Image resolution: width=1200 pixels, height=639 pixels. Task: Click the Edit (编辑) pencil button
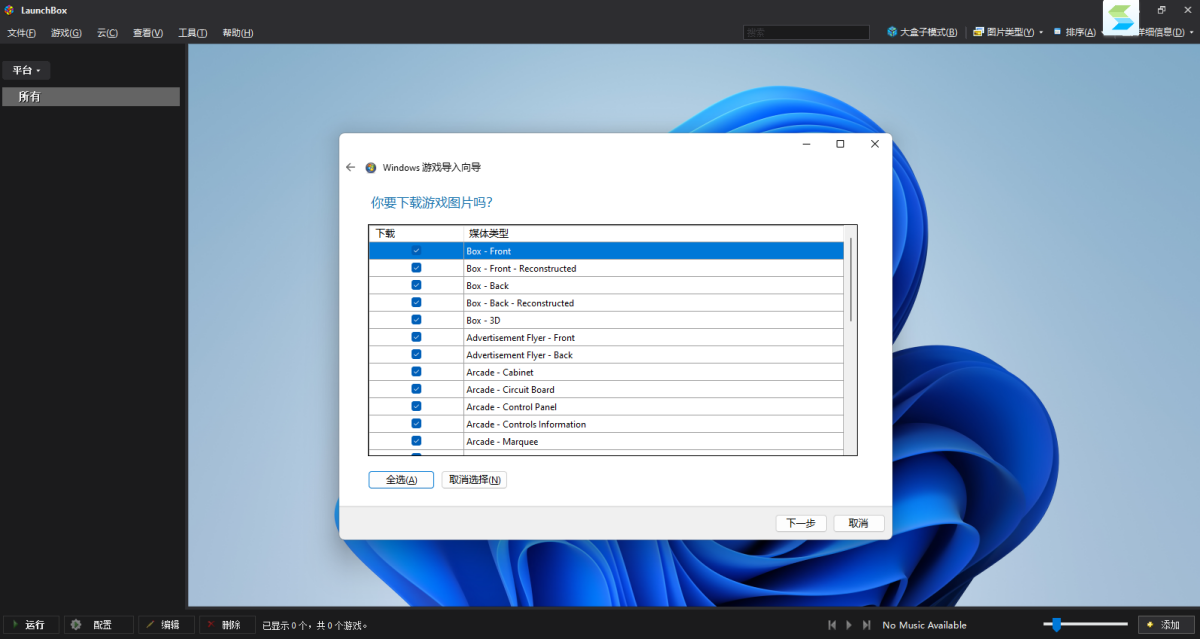(x=166, y=625)
